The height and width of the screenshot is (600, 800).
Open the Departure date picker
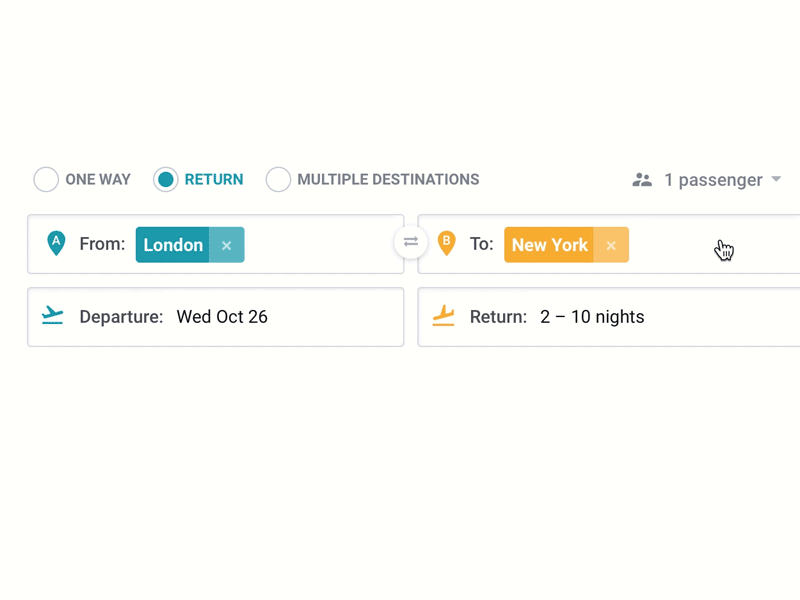tap(221, 316)
